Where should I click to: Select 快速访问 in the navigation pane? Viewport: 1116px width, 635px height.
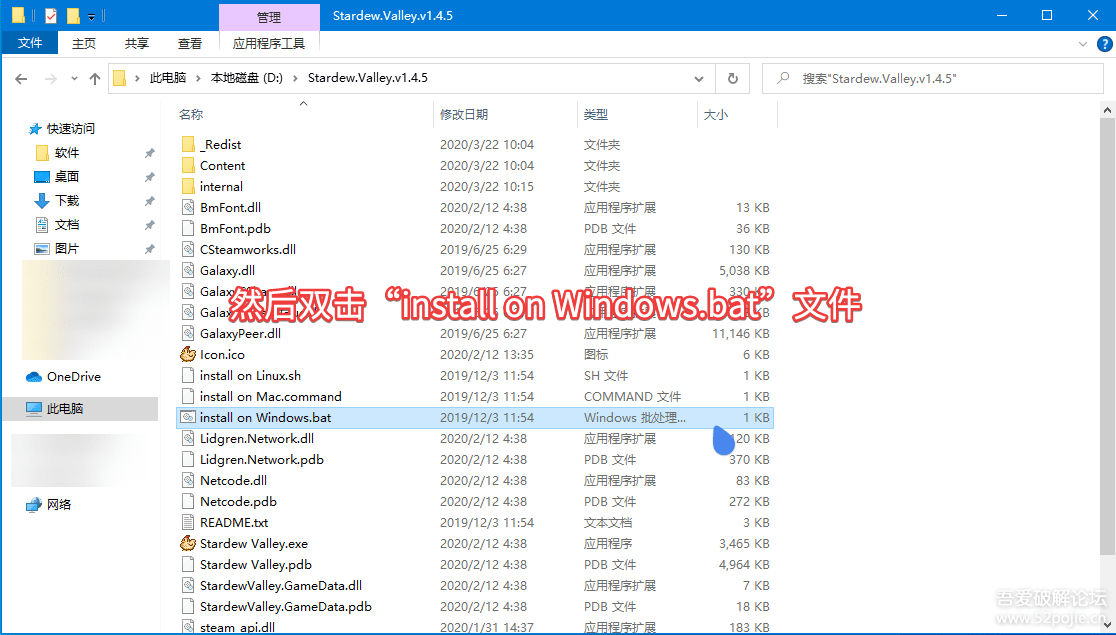point(70,129)
